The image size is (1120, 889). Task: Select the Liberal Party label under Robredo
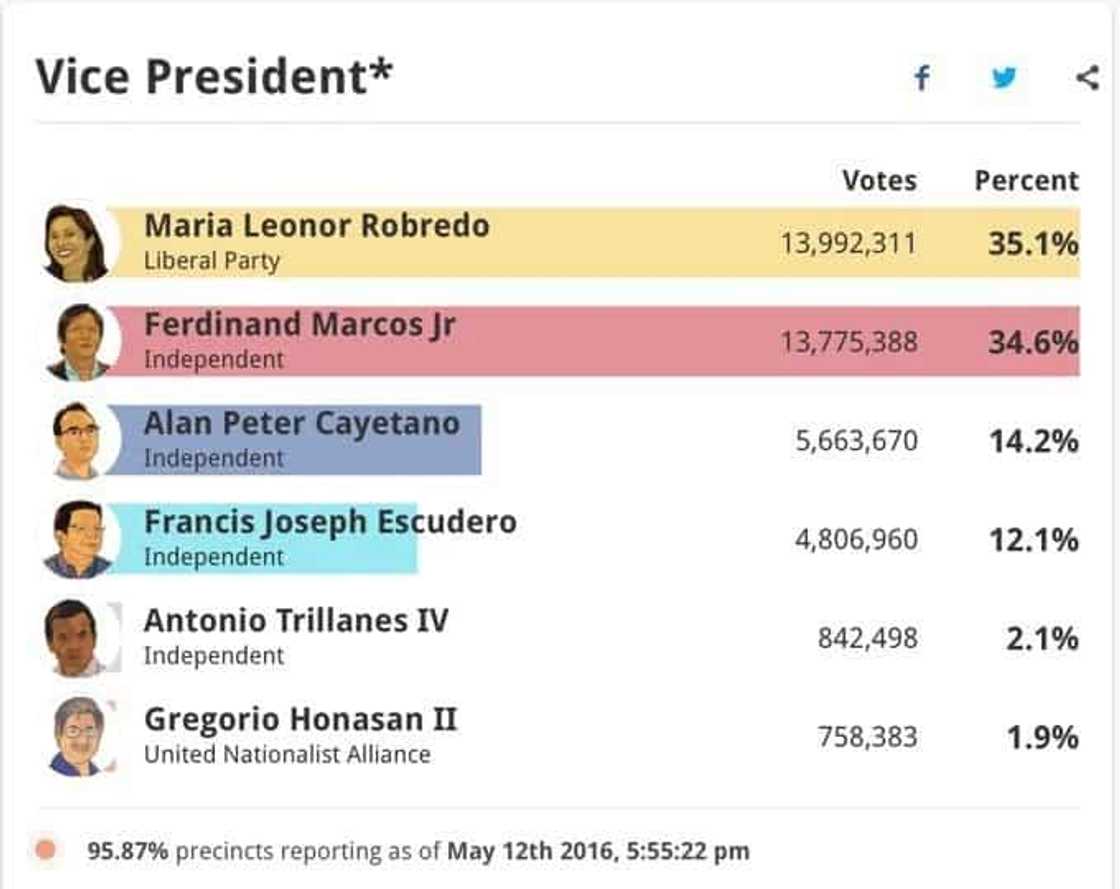210,262
